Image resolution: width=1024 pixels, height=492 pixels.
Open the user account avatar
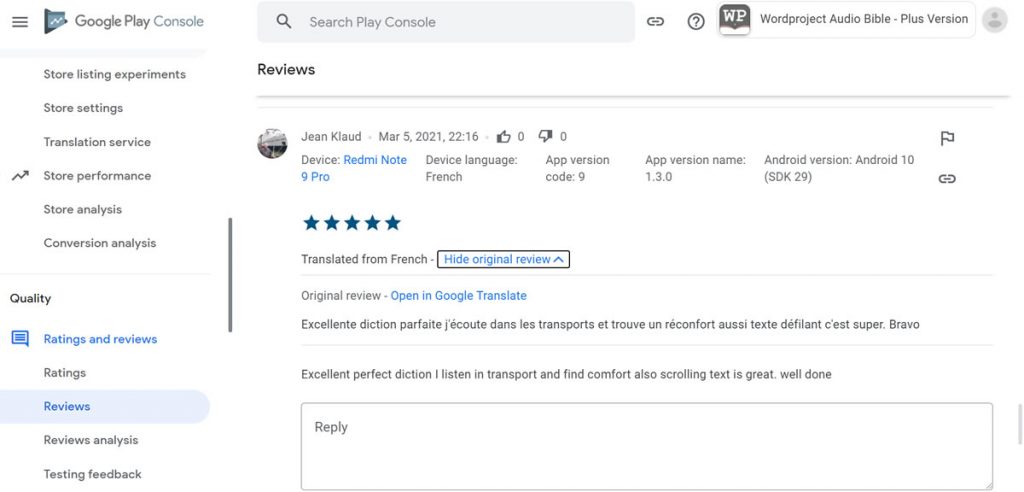(x=994, y=20)
